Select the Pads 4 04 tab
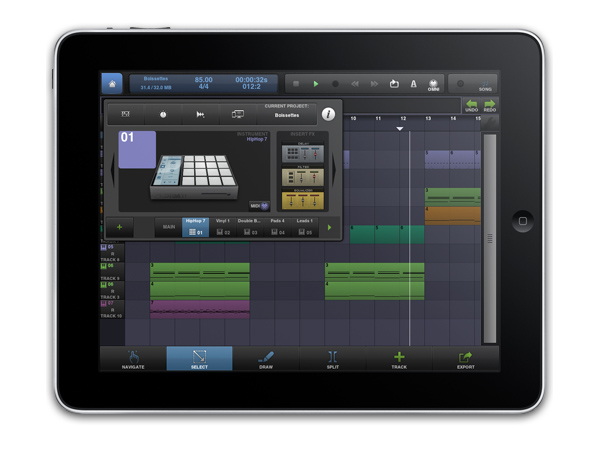Image resolution: width=600 pixels, height=450 pixels. (x=277, y=227)
